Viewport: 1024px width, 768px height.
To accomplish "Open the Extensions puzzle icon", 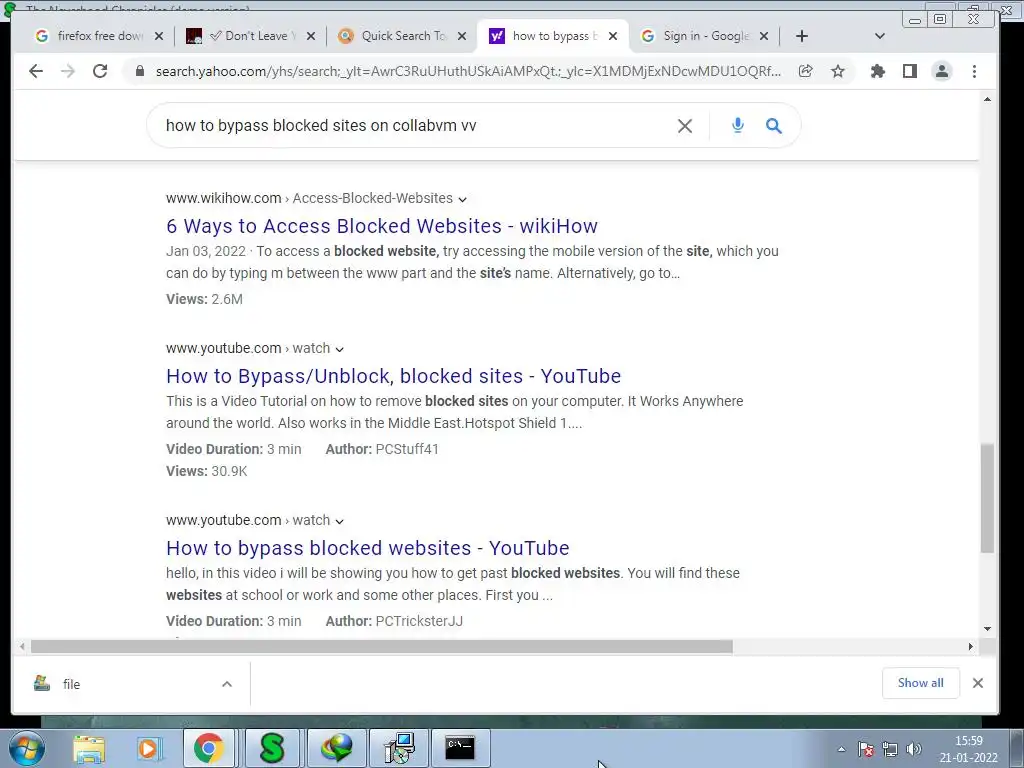I will pyautogui.click(x=878, y=71).
